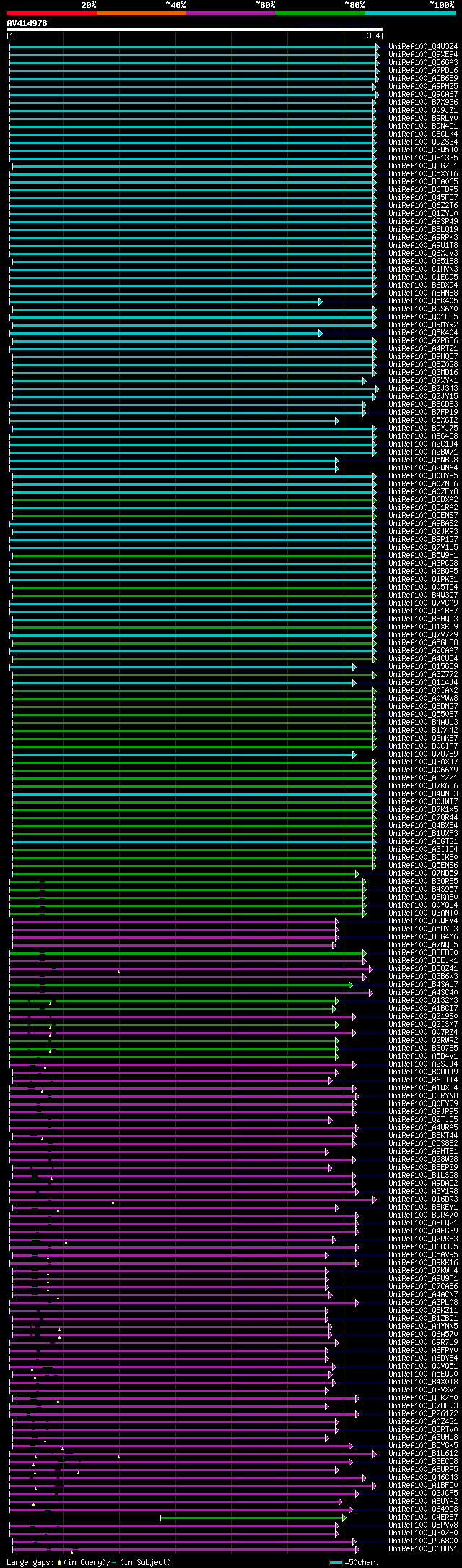462x1568 pixels.
Task: Select the UniRef100_Q5K404 label
Action: (x=423, y=332)
